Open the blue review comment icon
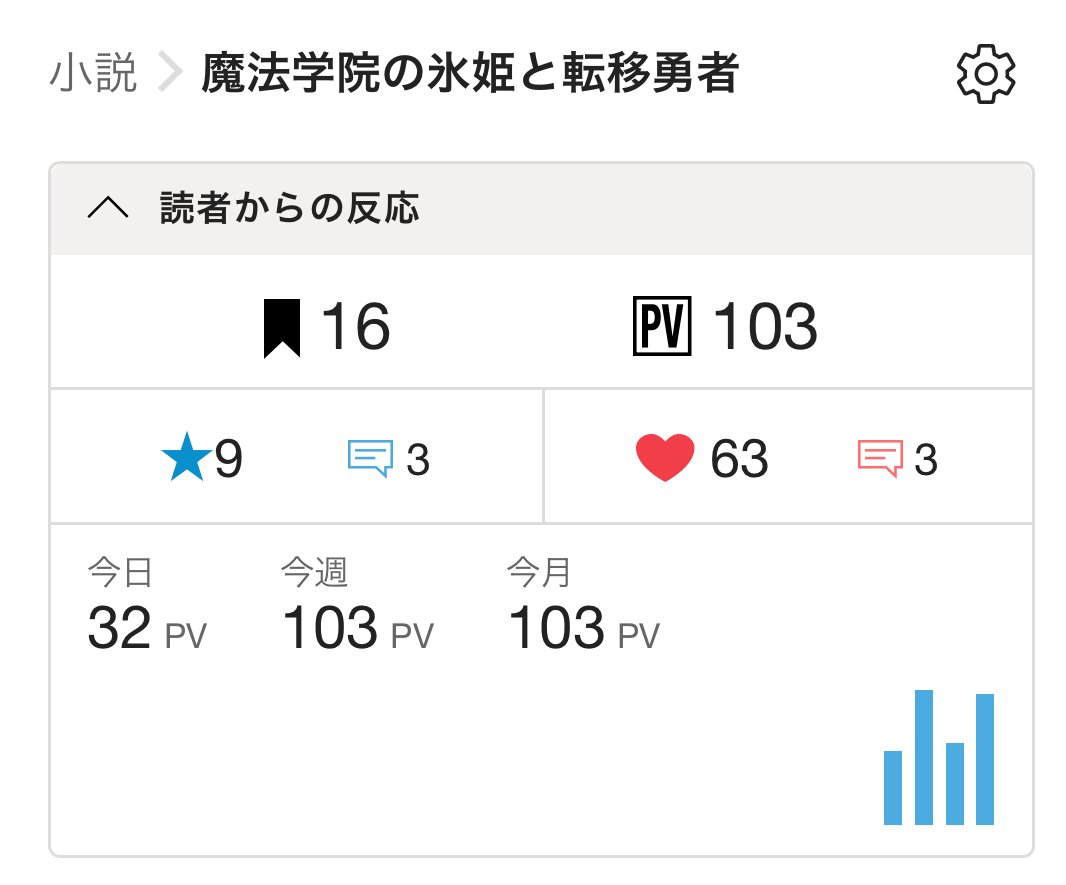 point(369,459)
